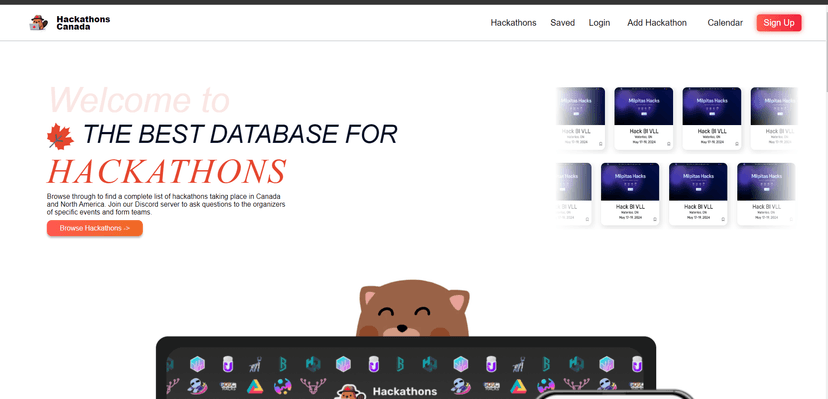This screenshot has height=399, width=828.
Task: Open the Hackathons nav link
Action: point(513,23)
